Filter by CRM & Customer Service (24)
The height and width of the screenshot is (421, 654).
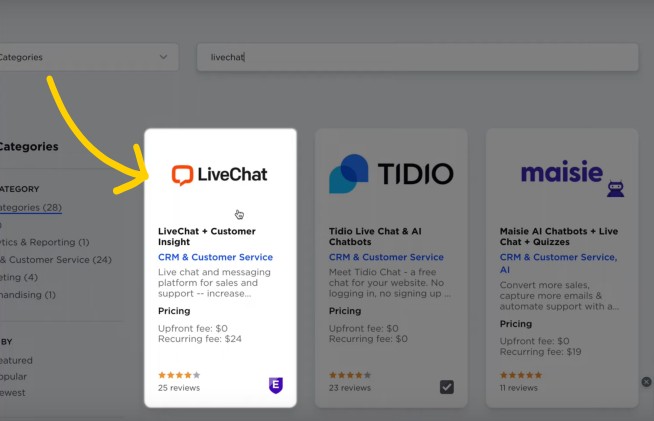(x=56, y=260)
